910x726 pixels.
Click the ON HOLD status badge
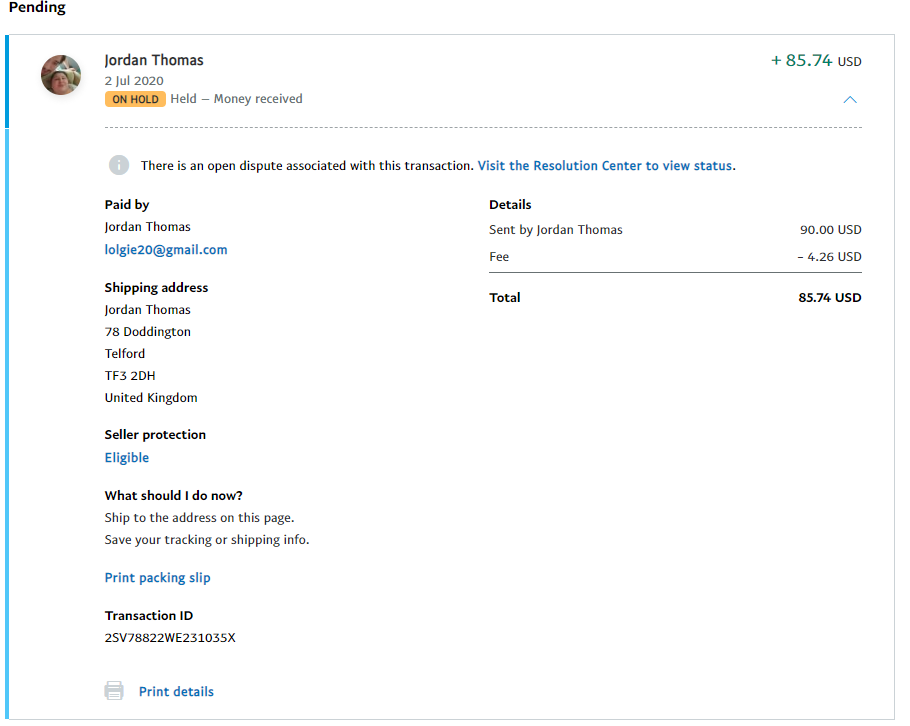pos(135,99)
